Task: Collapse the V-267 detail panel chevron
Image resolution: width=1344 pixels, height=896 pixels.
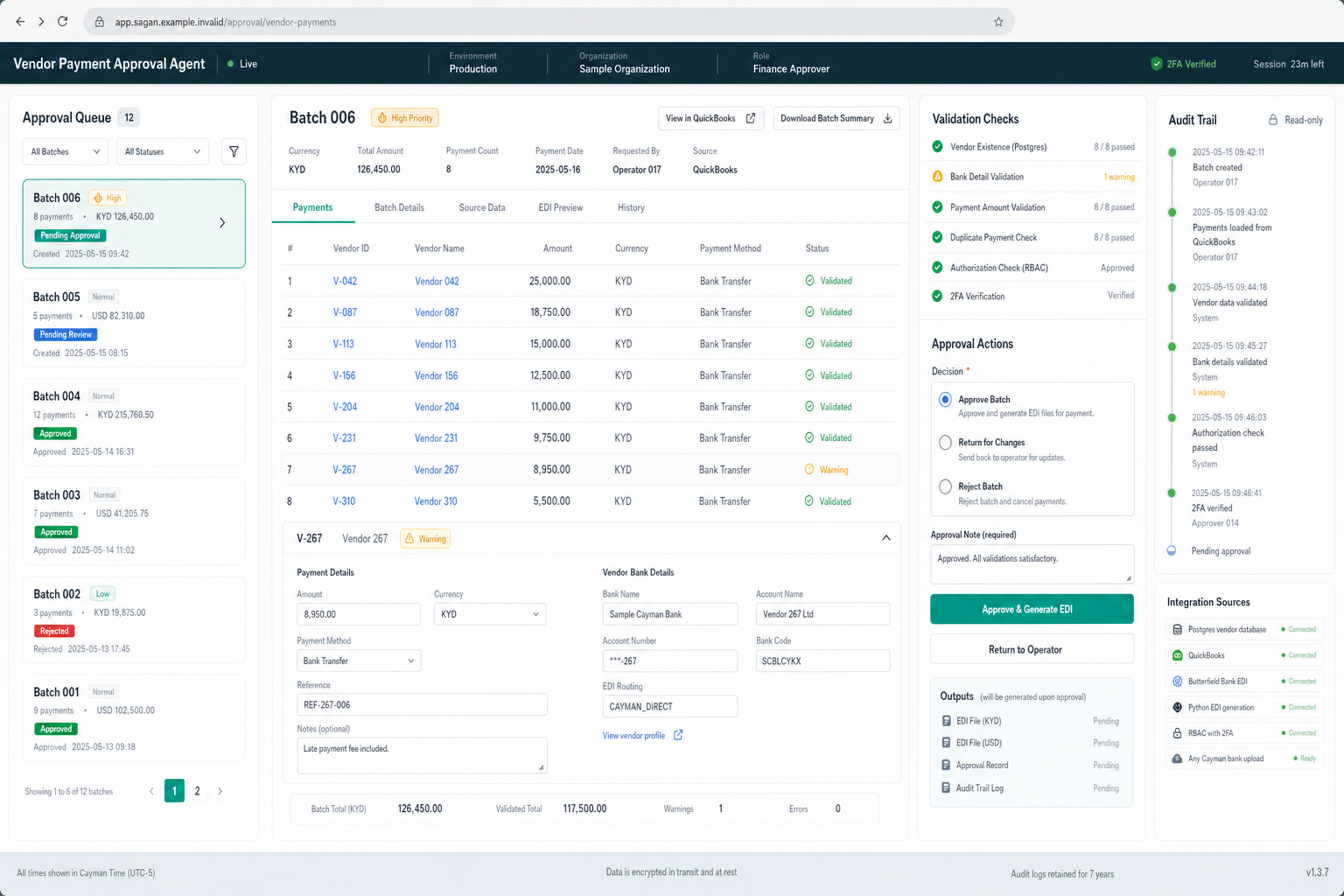Action: click(886, 538)
